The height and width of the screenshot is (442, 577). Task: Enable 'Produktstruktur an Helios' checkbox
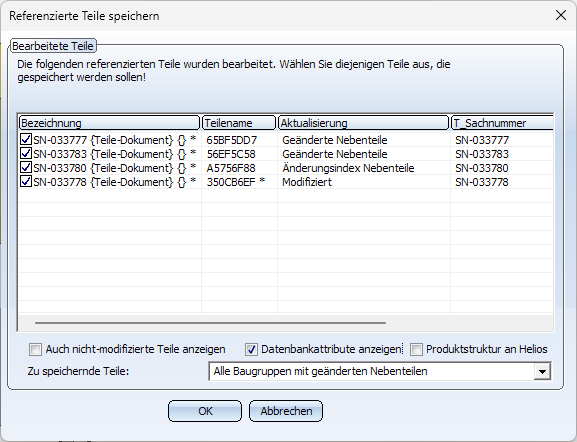point(416,349)
